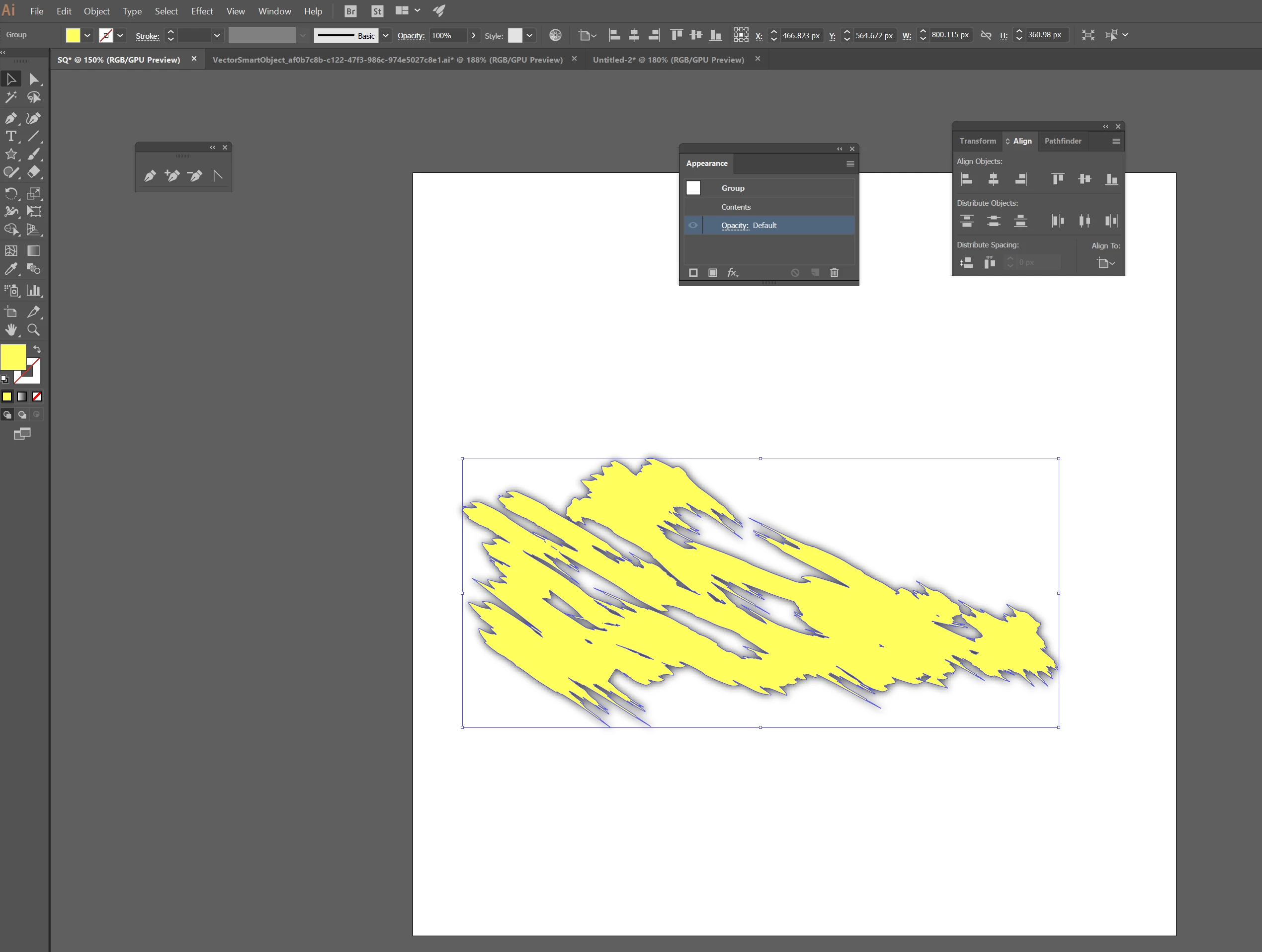Click Add New Effect fx button
The width and height of the screenshot is (1262, 952).
coord(733,273)
